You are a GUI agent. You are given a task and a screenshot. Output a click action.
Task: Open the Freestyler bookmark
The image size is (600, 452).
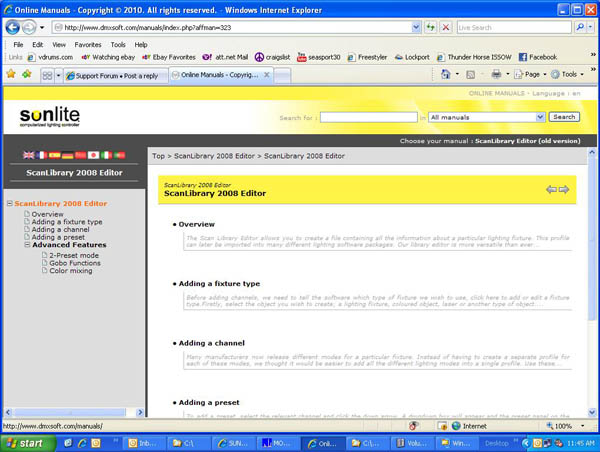pyautogui.click(x=367, y=57)
